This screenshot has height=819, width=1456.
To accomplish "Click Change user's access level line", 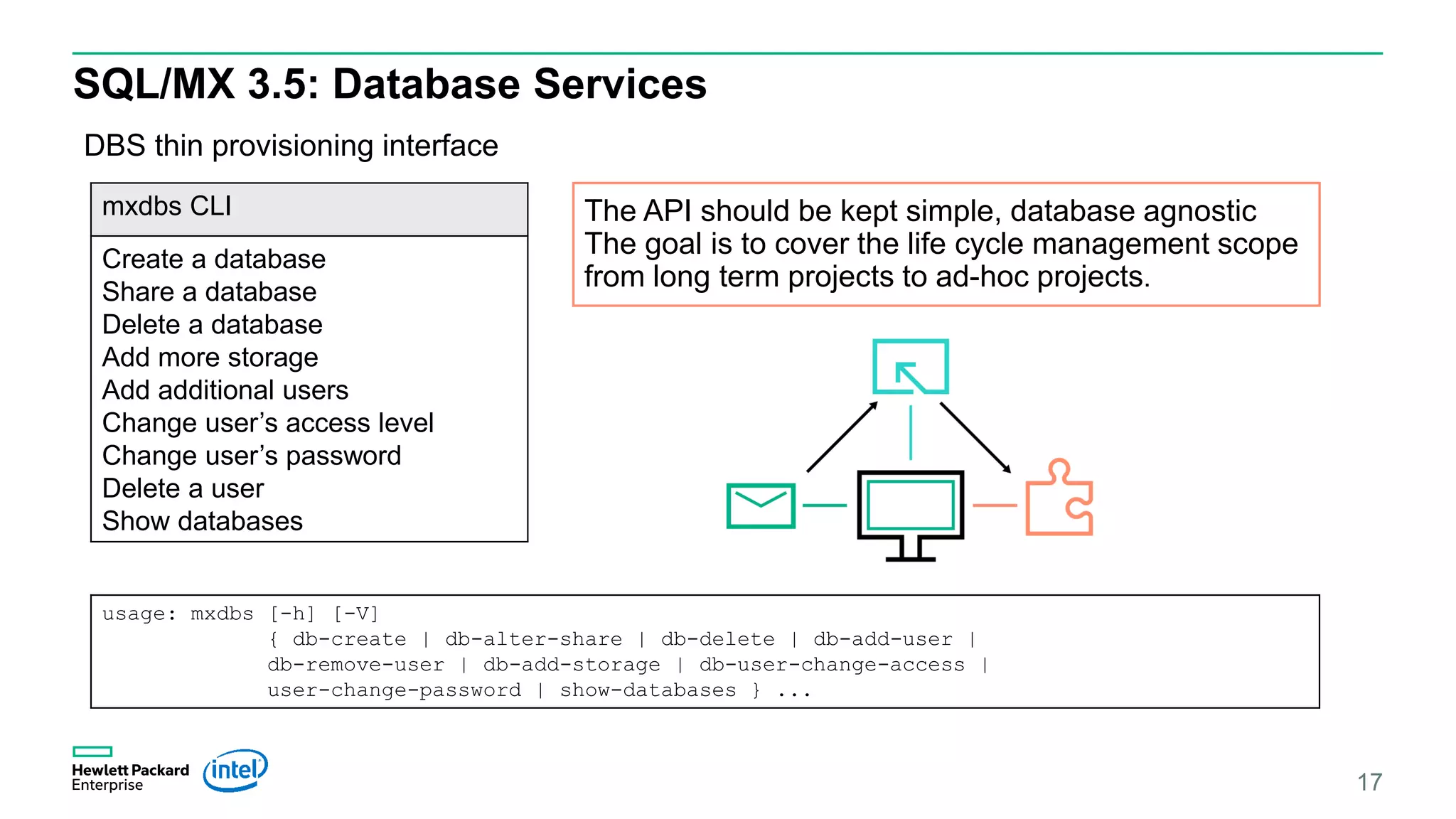I will (x=268, y=423).
